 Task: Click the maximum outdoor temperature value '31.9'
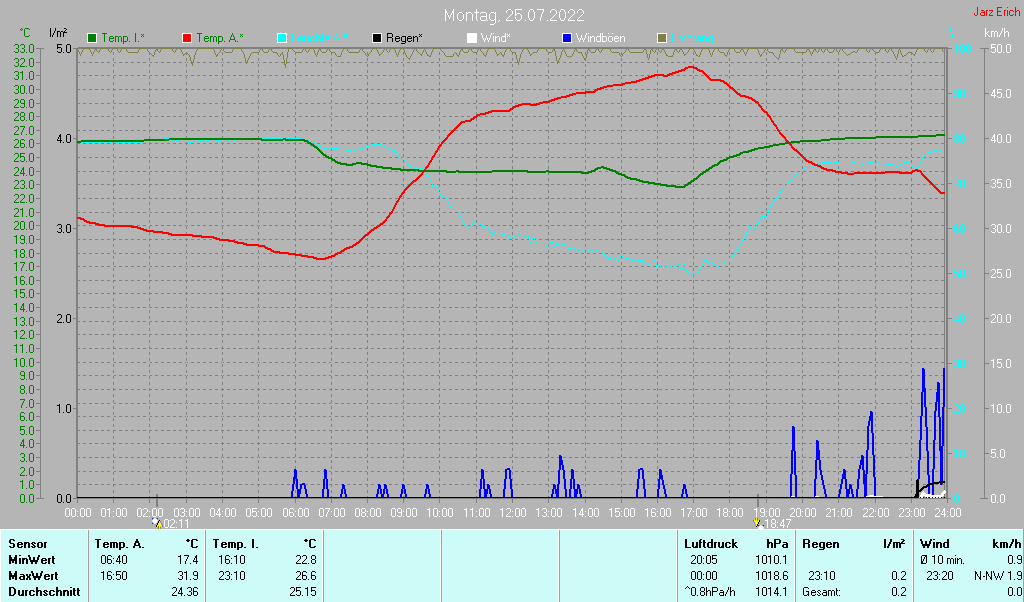tap(187, 577)
